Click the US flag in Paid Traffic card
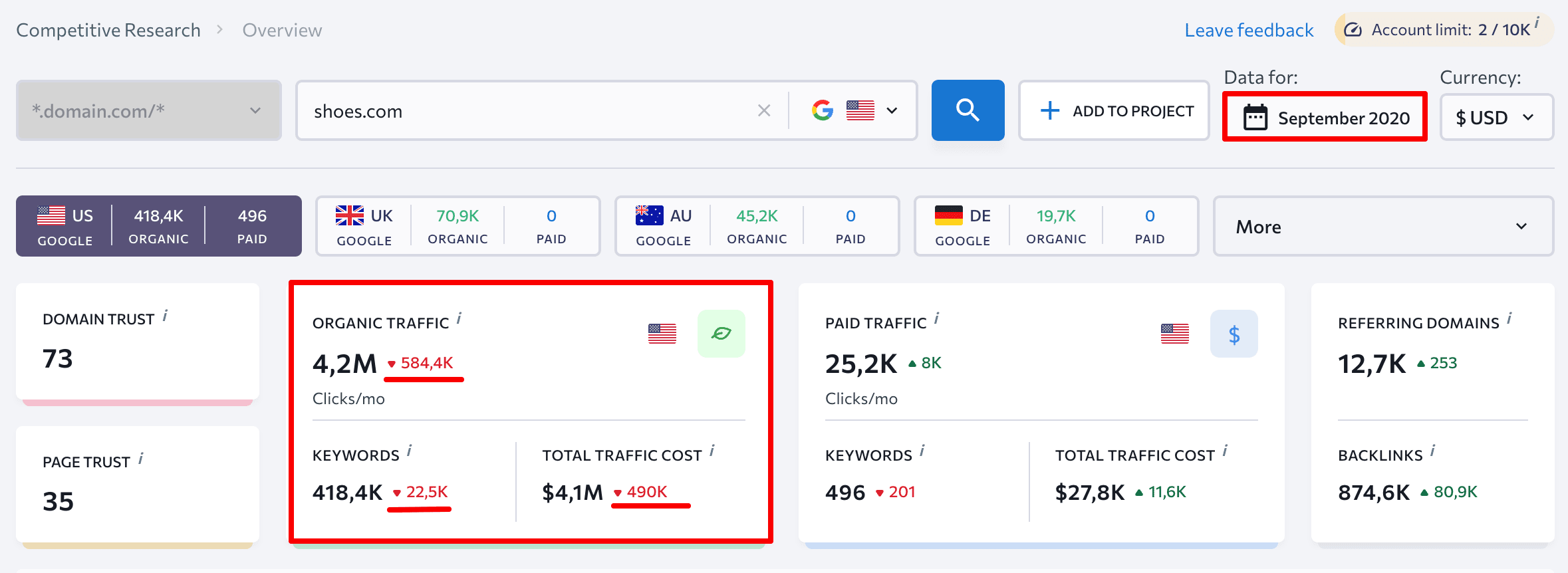1568x573 pixels. [x=1175, y=334]
